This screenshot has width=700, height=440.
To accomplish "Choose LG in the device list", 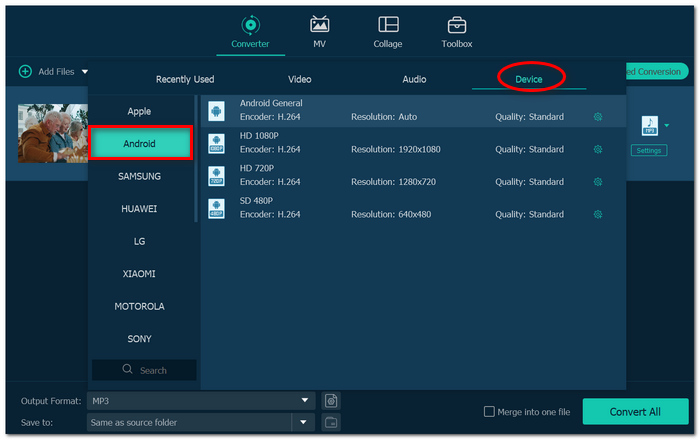I will 139,241.
